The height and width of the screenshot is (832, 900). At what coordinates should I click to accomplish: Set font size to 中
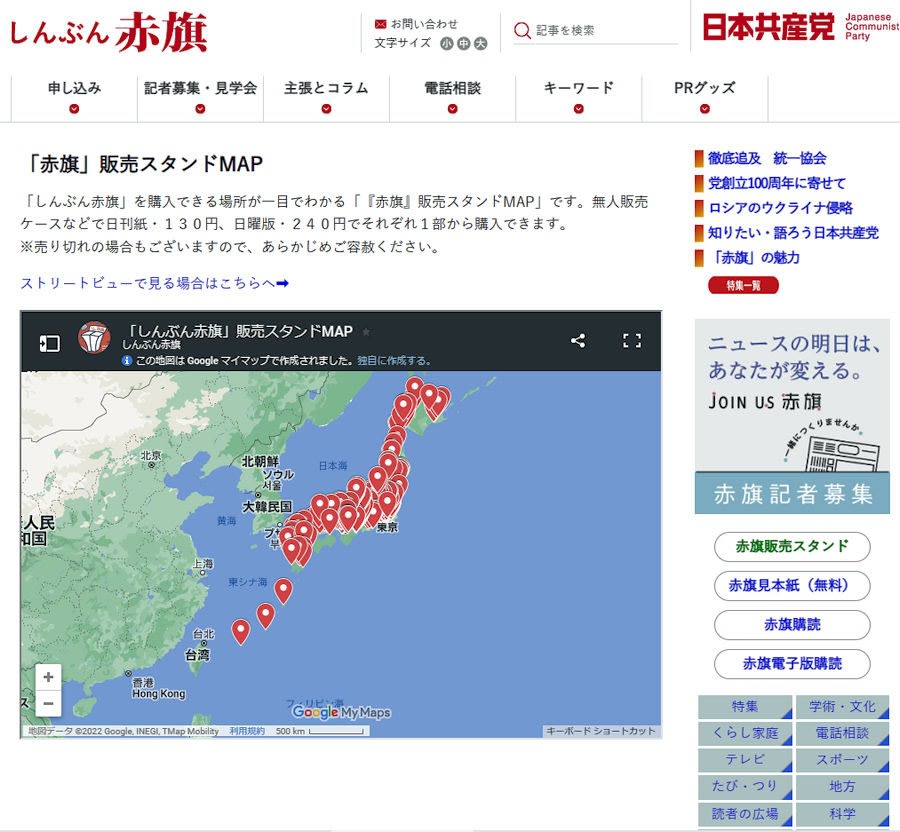[463, 44]
